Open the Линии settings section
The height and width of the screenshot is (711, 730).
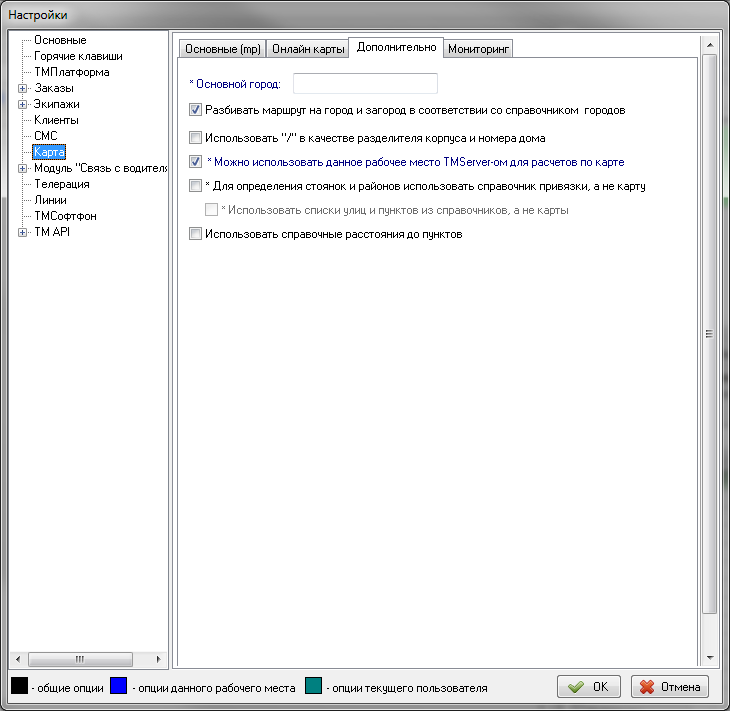tap(50, 200)
